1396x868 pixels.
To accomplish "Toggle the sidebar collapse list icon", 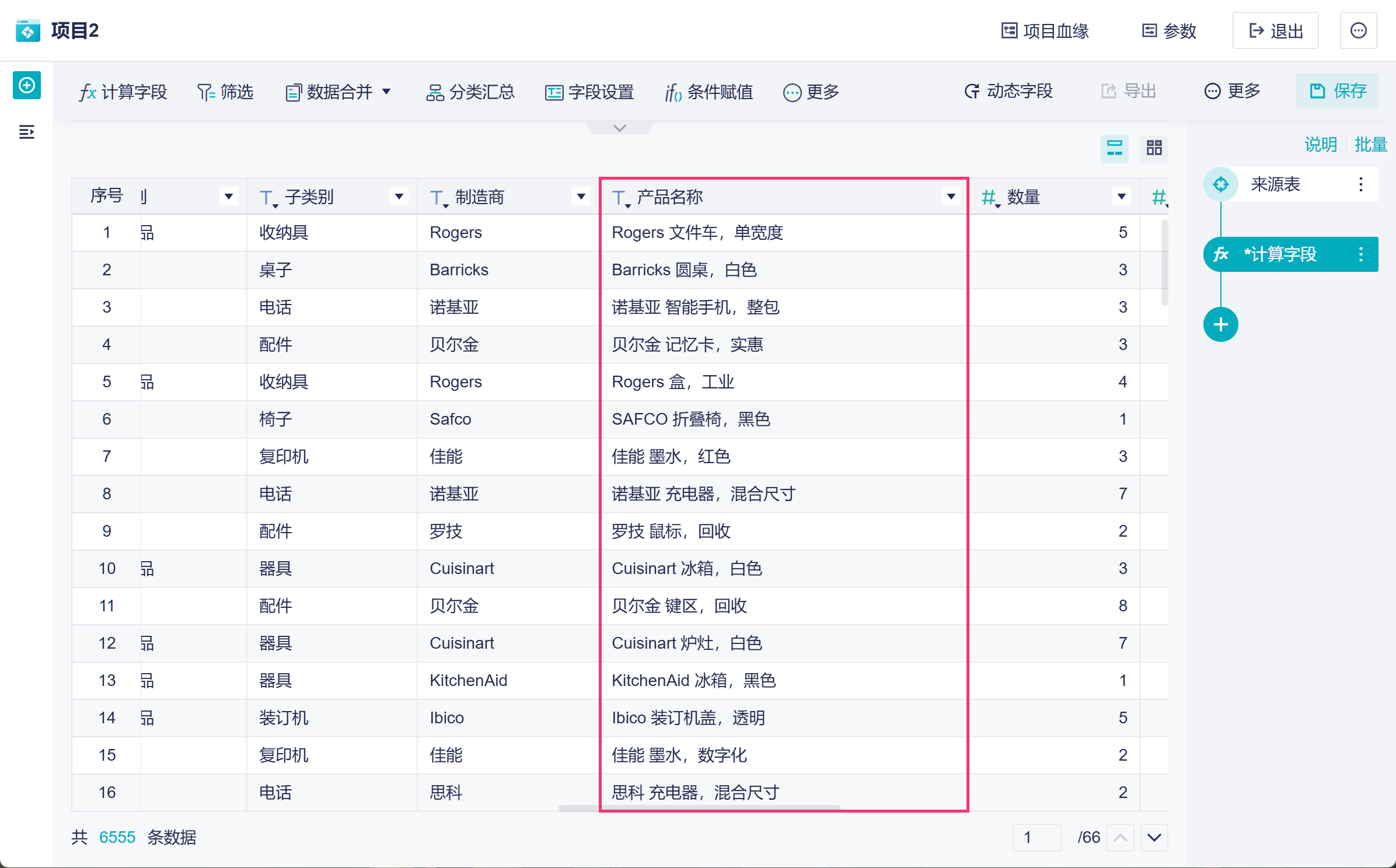I will (27, 132).
